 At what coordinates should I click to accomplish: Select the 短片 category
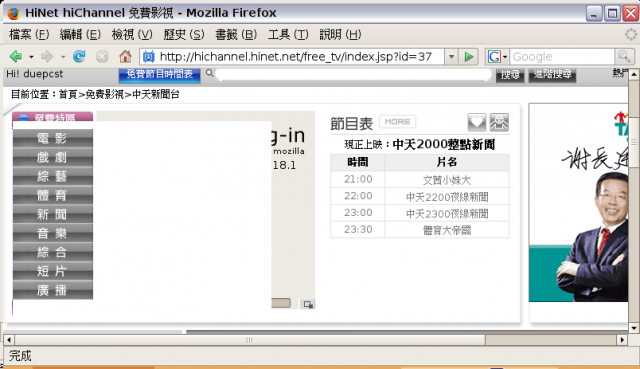(53, 271)
